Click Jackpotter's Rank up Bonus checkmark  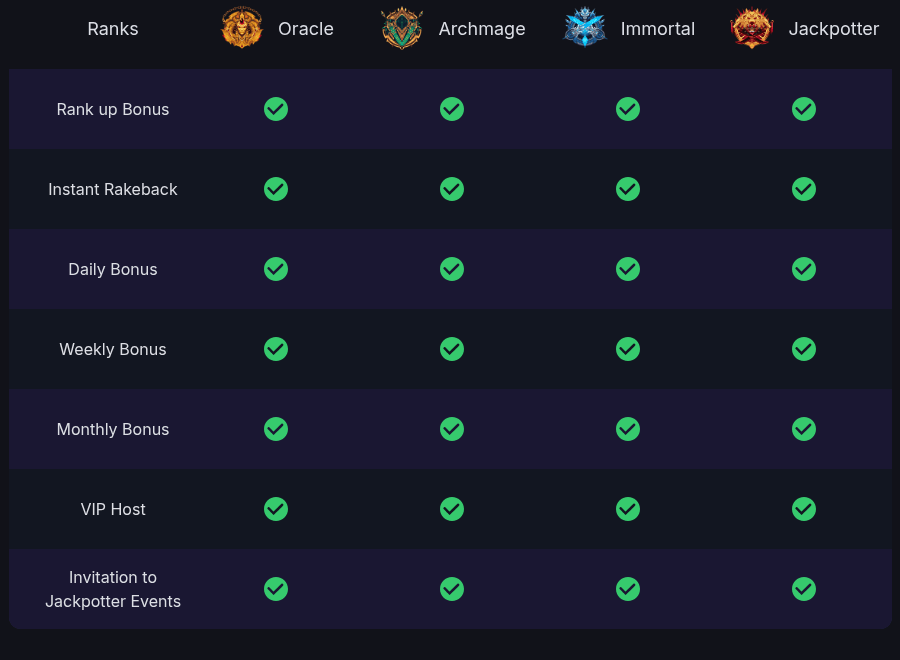[804, 109]
